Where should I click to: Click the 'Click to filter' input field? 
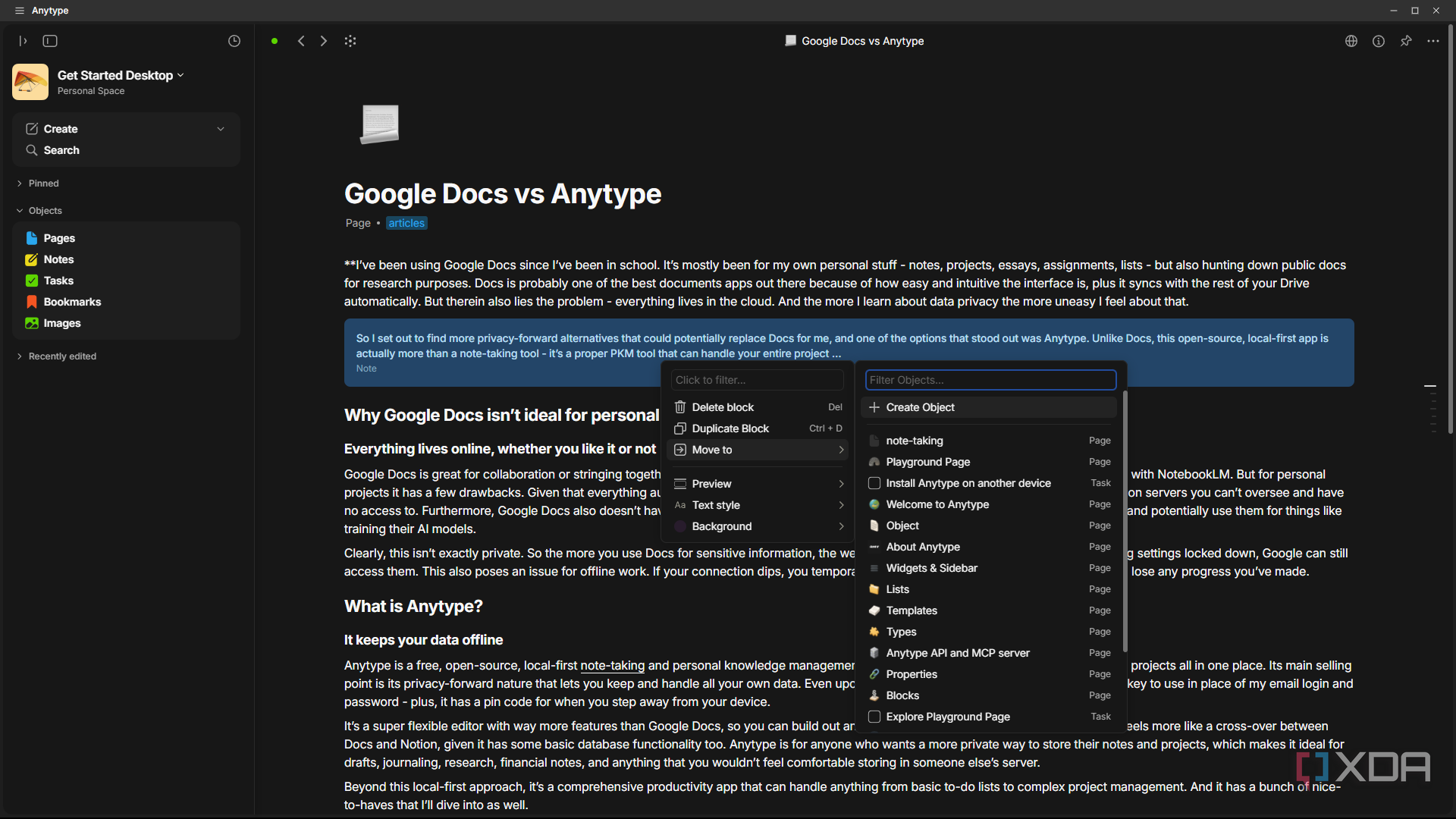[757, 380]
